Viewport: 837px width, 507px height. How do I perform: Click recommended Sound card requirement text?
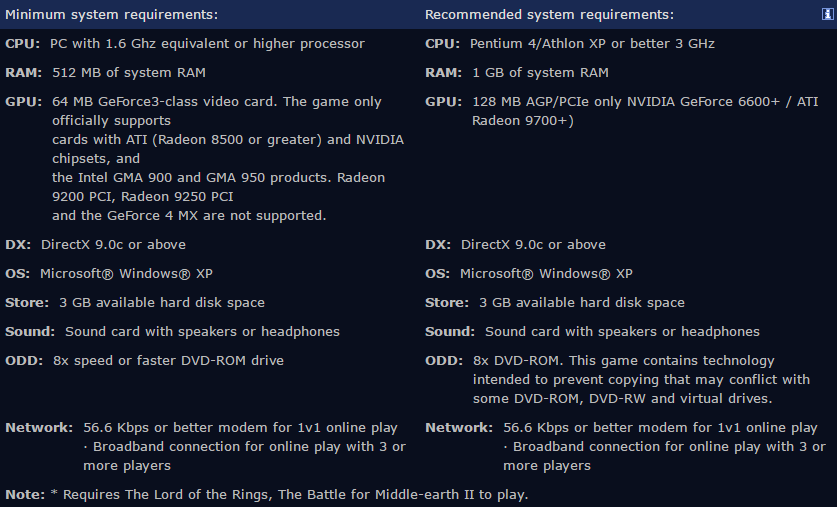(622, 332)
